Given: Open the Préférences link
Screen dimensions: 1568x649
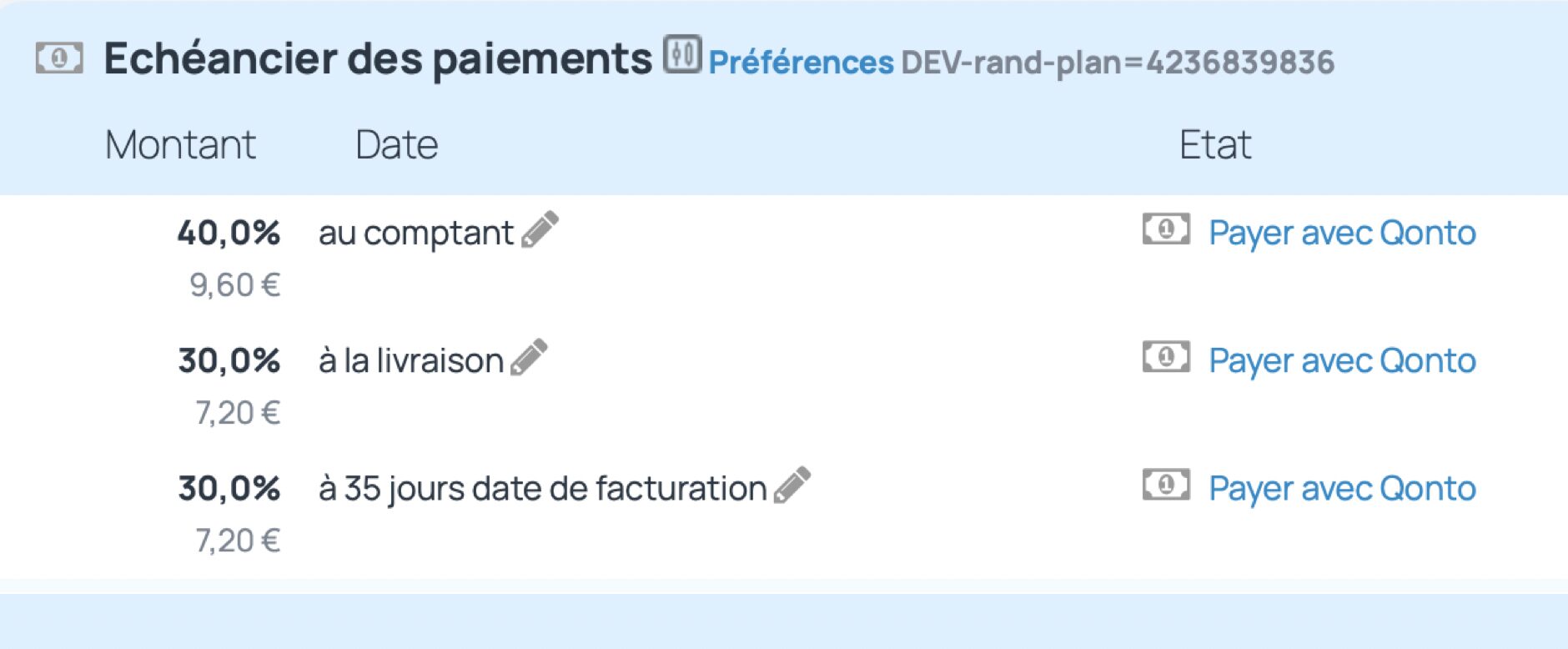Looking at the screenshot, I should point(801,63).
